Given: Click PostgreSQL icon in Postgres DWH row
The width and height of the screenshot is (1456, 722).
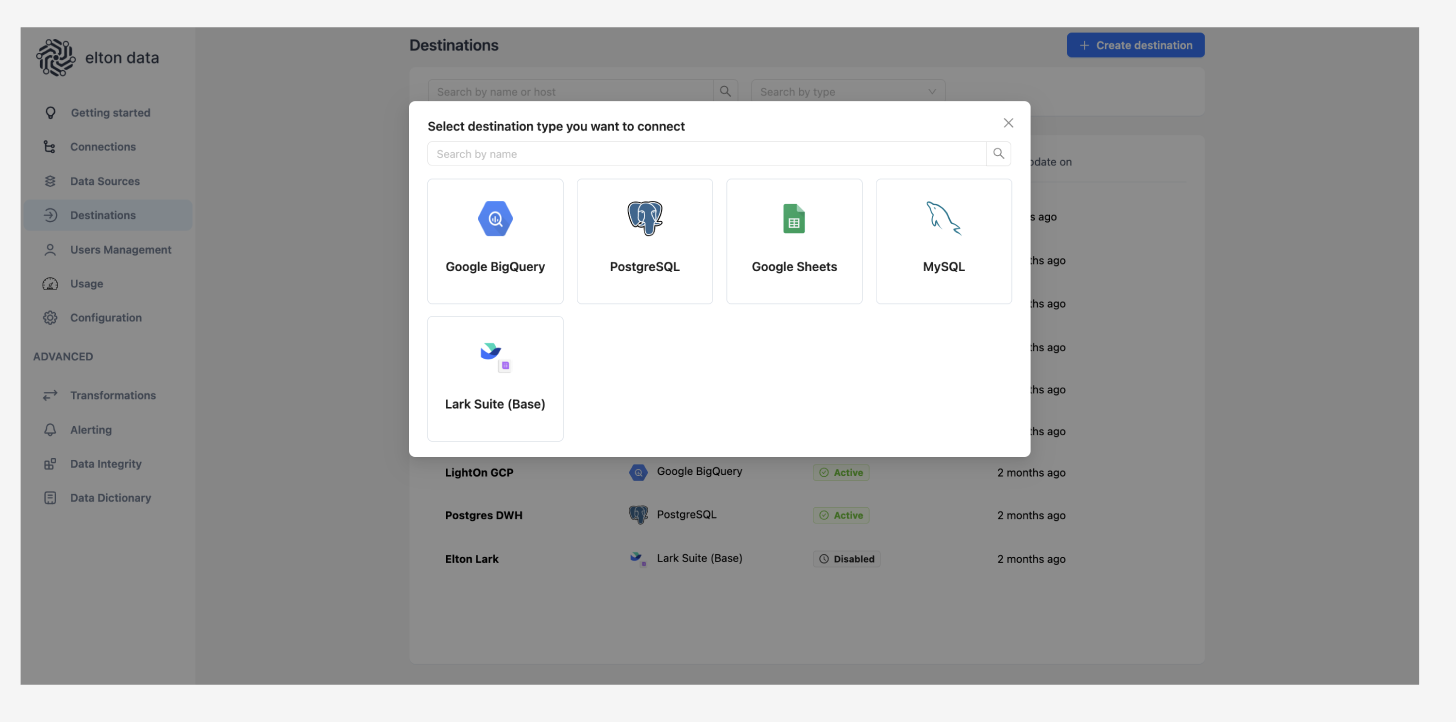Looking at the screenshot, I should 638,515.
